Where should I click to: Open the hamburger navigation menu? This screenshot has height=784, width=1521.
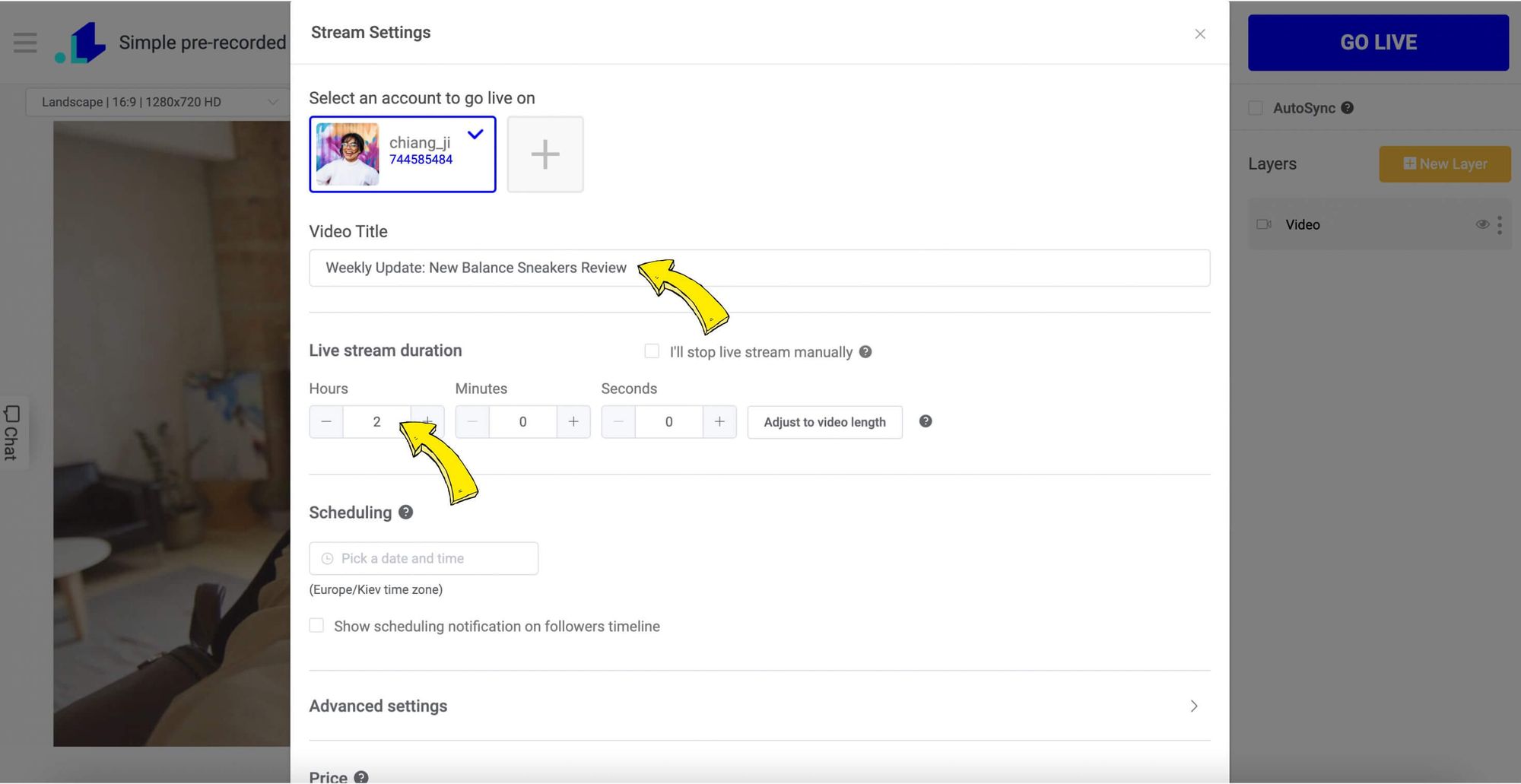[x=24, y=42]
